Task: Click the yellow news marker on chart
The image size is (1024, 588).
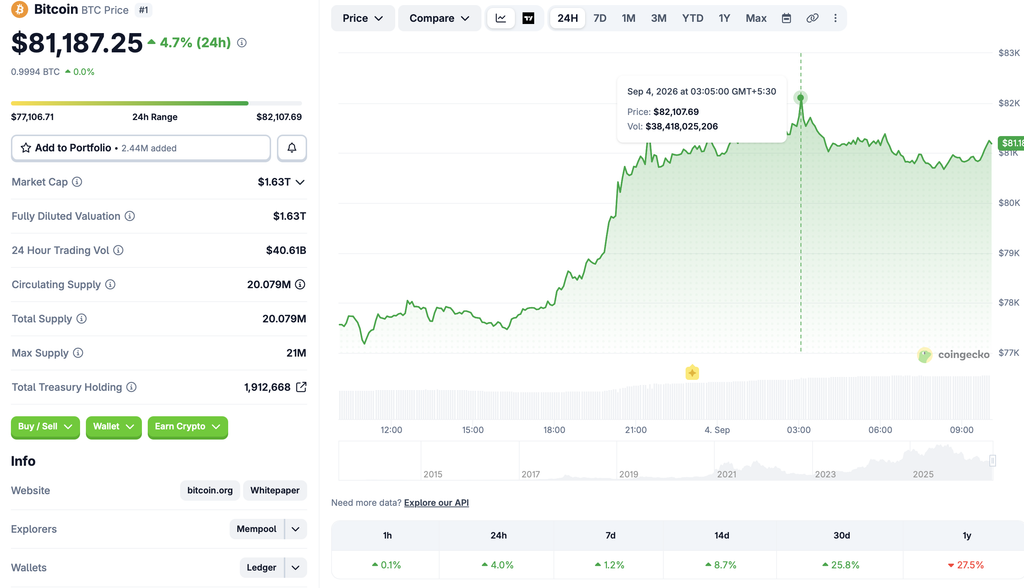Action: [x=692, y=373]
